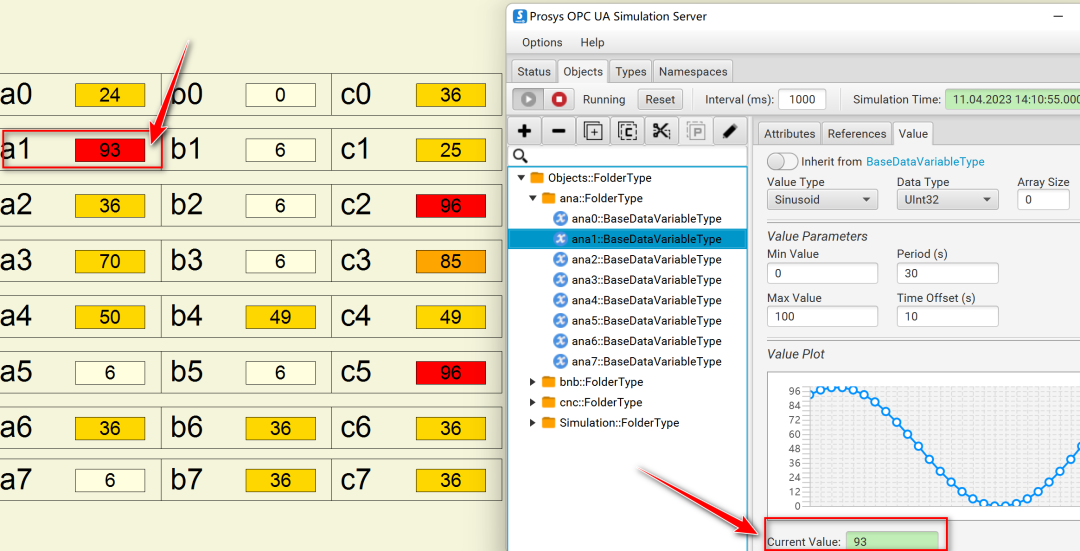The height and width of the screenshot is (551, 1080).
Task: Open the Value Type Sinusoid dropdown
Action: 822,200
